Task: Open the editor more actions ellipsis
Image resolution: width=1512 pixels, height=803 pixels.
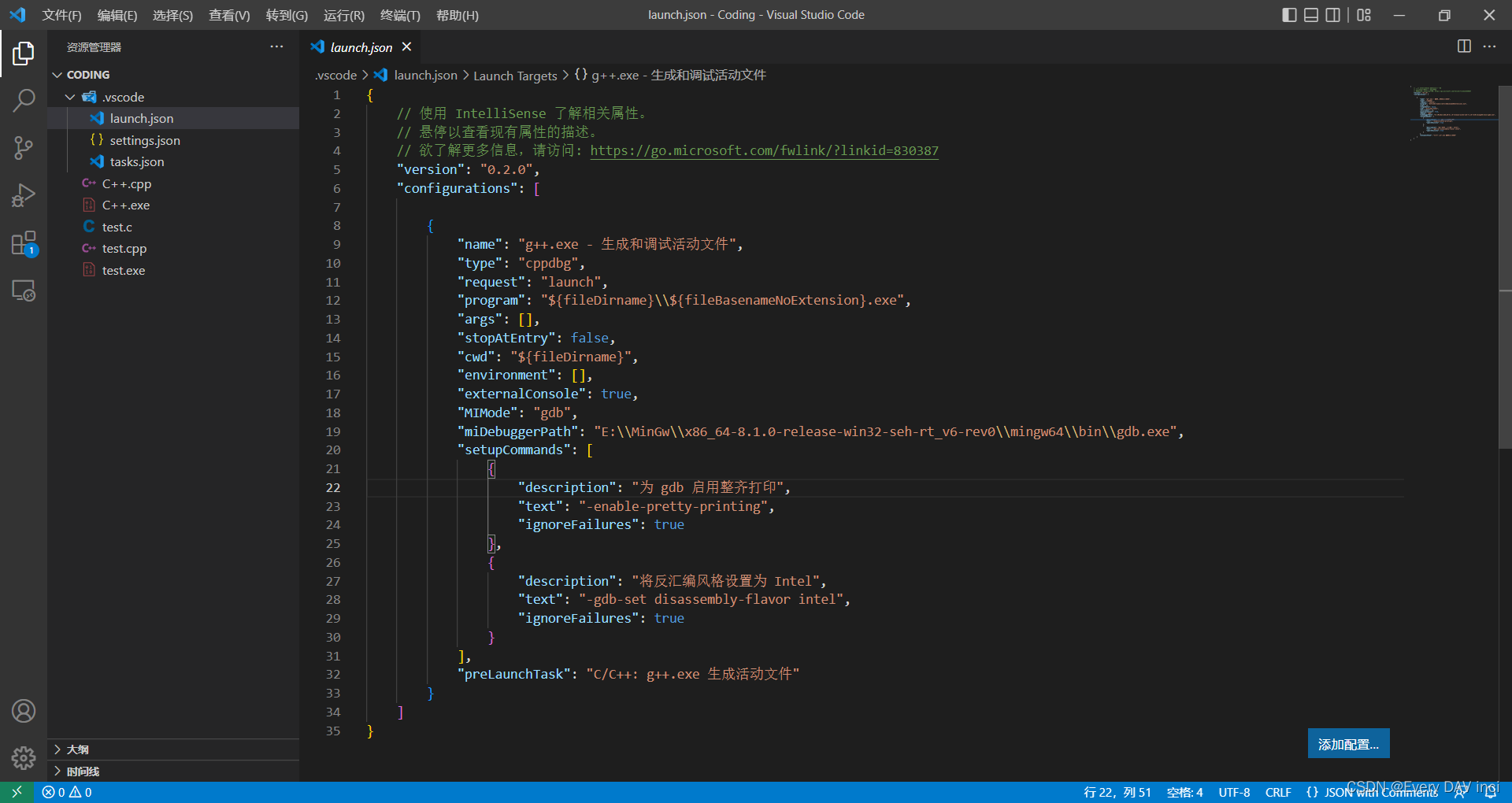Action: pos(1489,46)
